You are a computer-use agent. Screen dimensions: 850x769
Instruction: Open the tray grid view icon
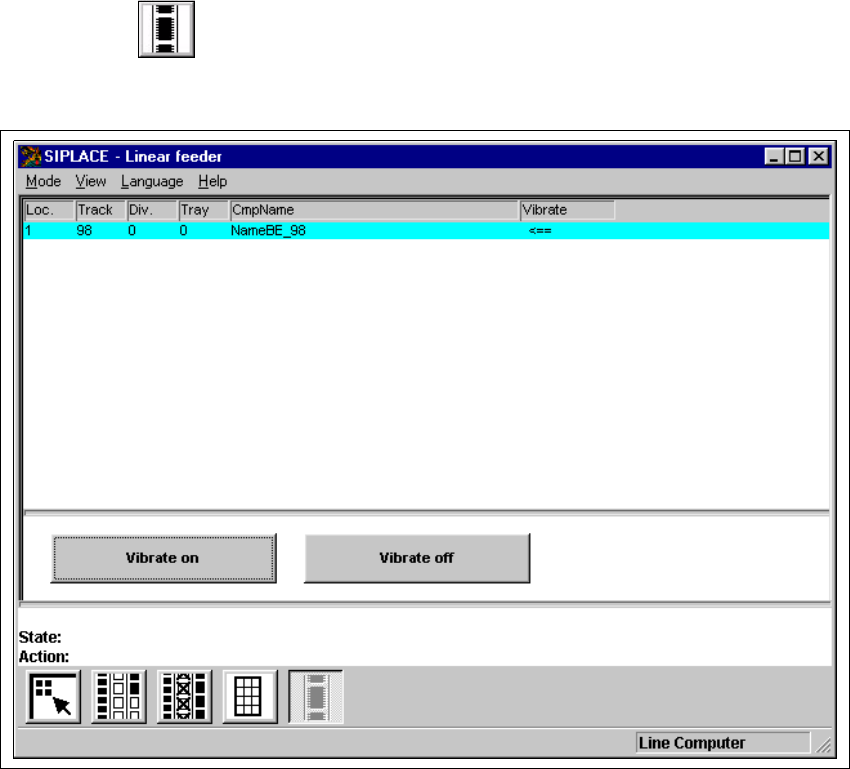[x=250, y=697]
